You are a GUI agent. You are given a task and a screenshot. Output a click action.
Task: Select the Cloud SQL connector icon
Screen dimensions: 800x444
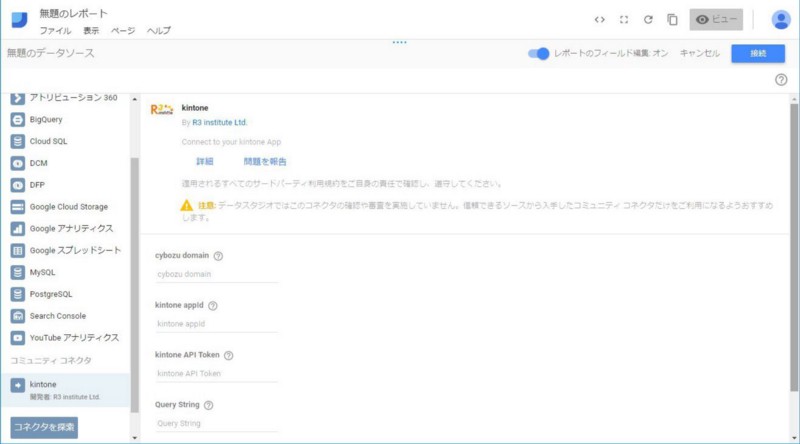[17, 141]
